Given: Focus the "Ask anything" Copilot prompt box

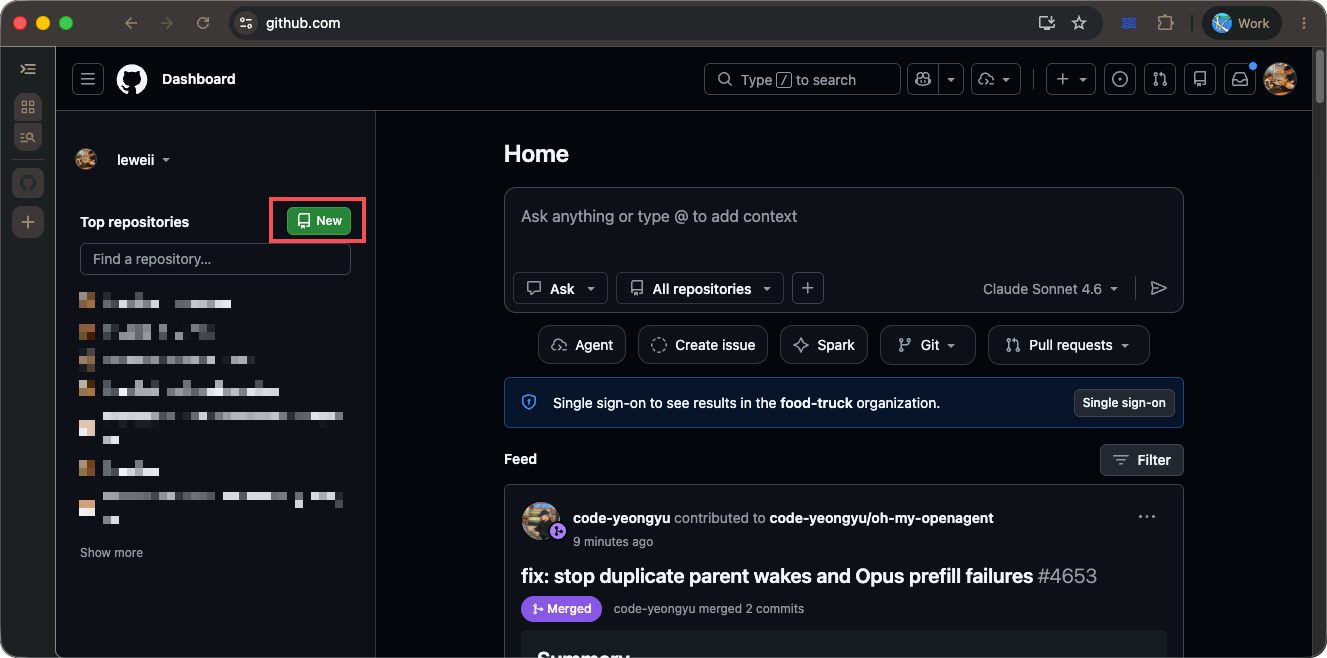Looking at the screenshot, I should pyautogui.click(x=843, y=217).
